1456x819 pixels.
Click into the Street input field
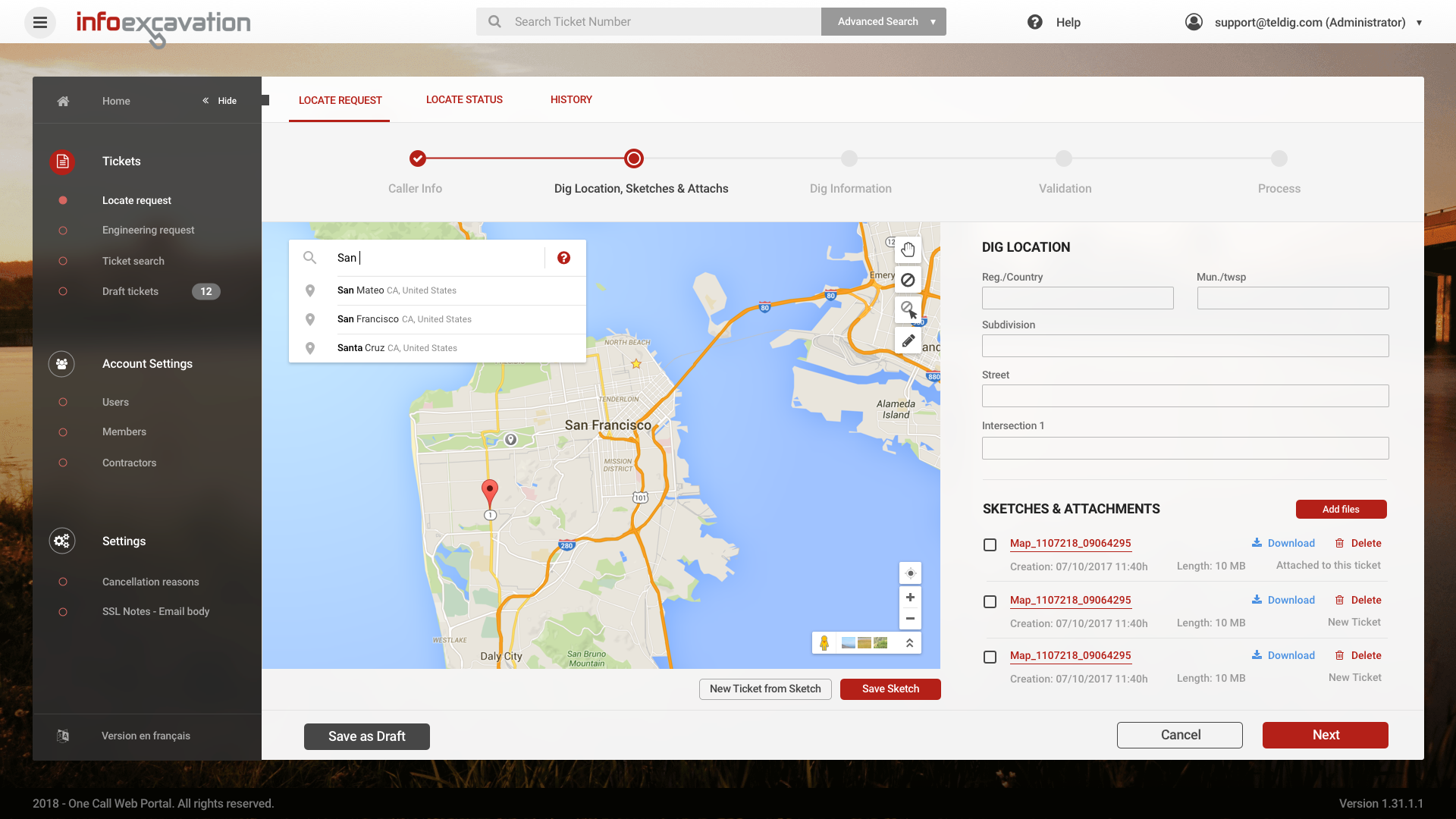click(x=1185, y=396)
